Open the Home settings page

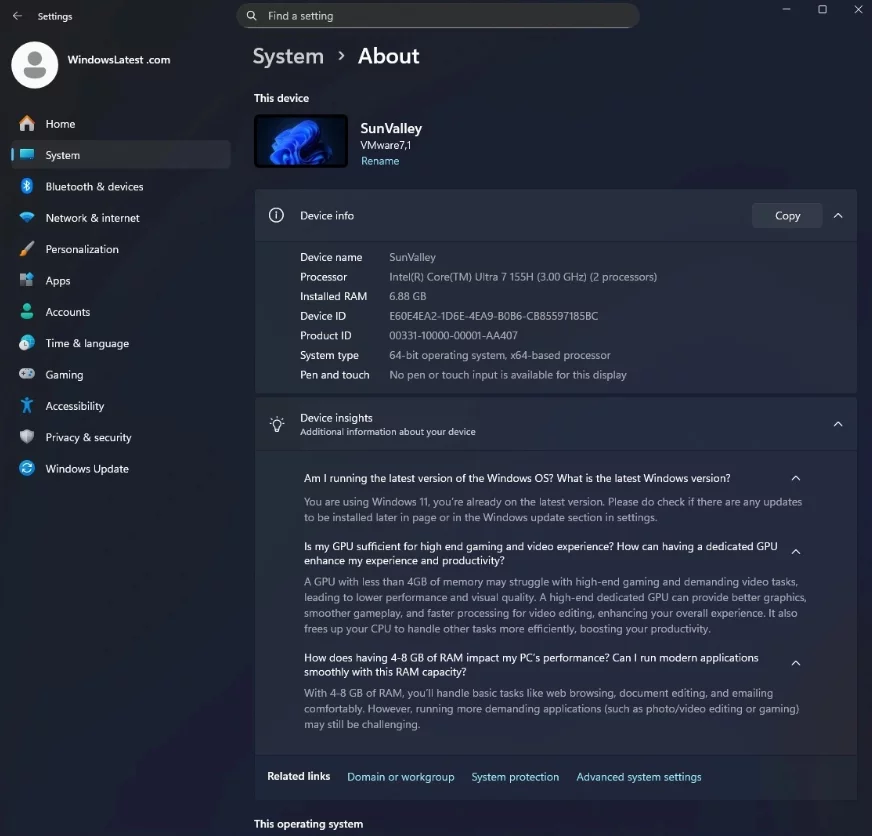121,123
